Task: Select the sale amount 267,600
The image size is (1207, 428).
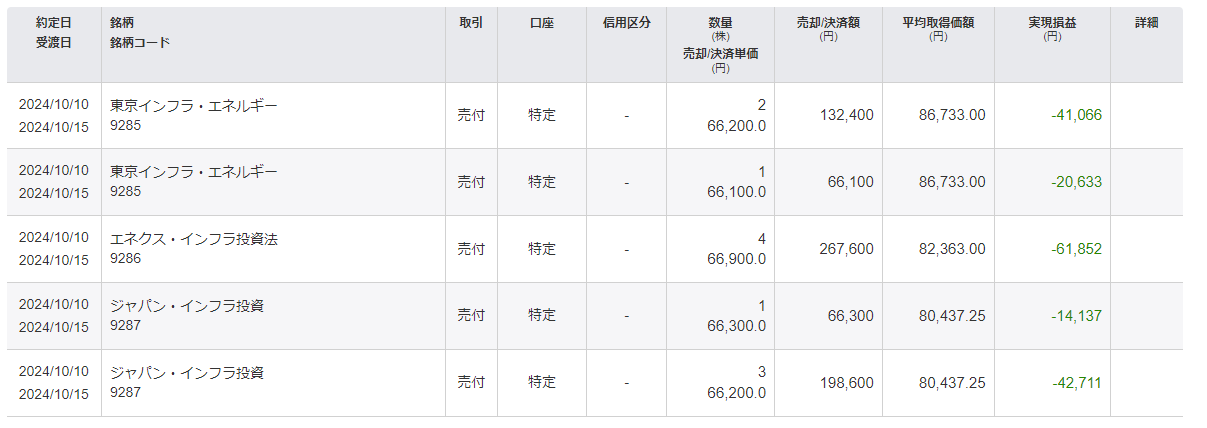Action: 845,249
